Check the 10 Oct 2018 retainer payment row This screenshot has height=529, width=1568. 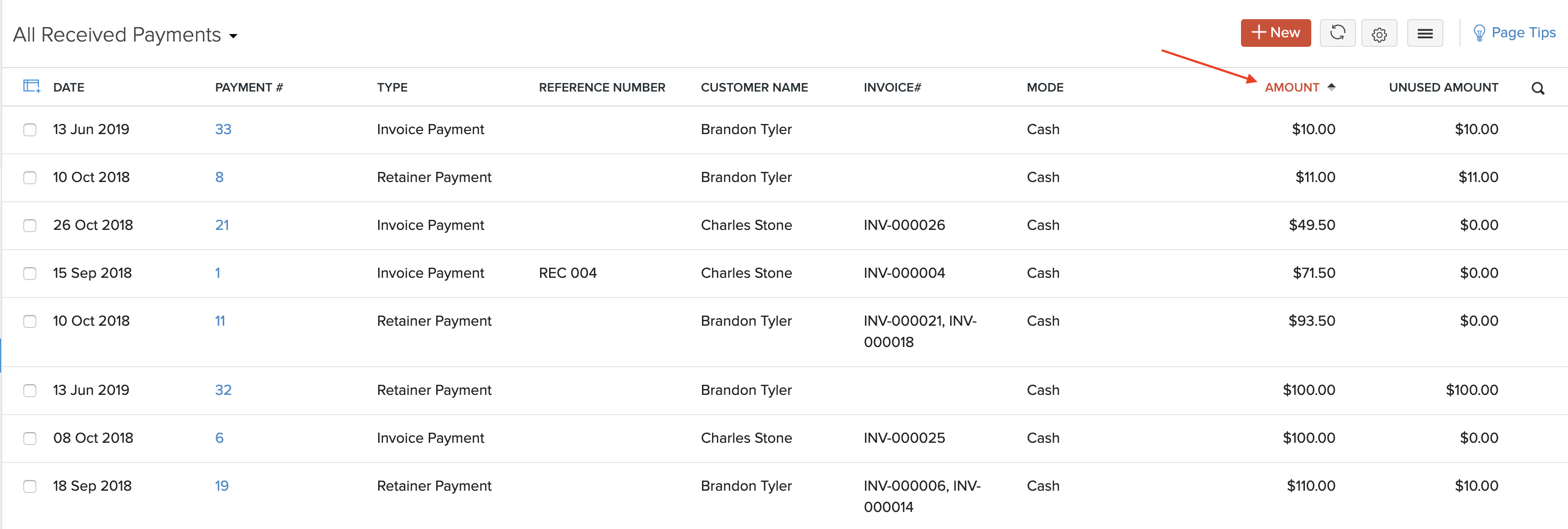coord(30,177)
